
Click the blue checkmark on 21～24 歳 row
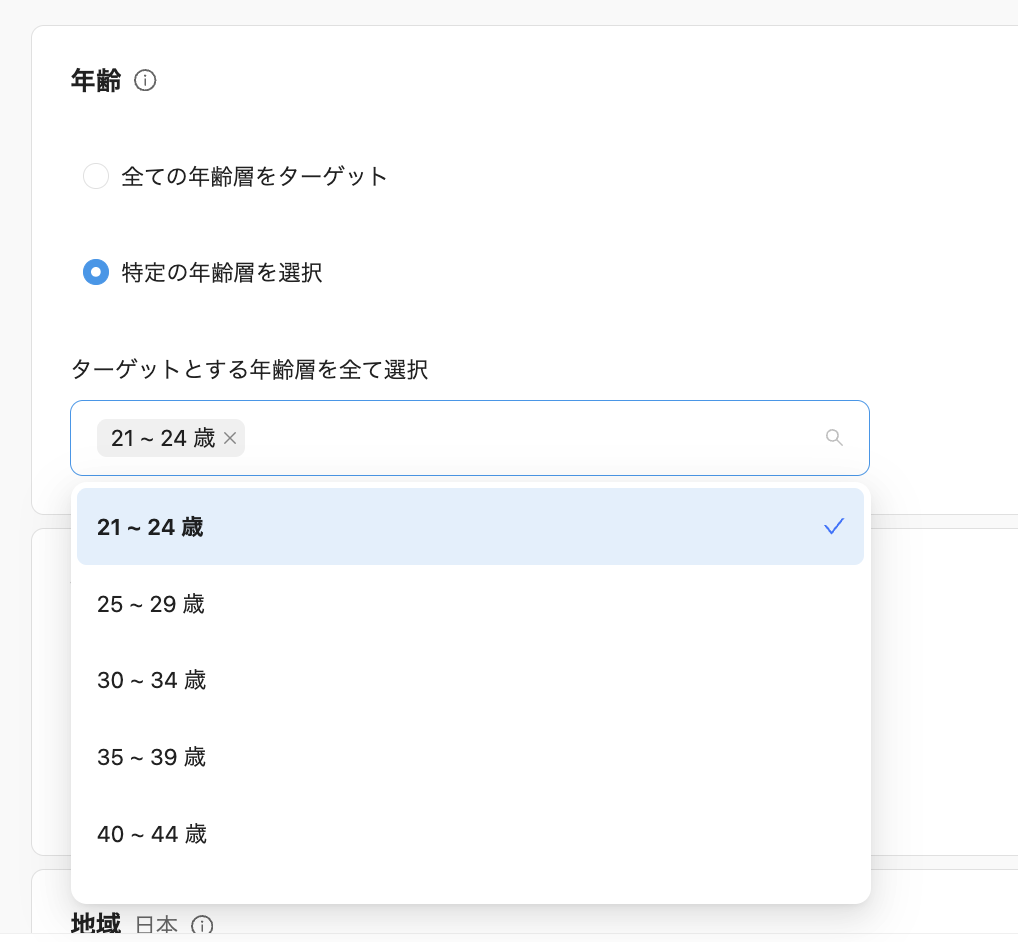(x=834, y=527)
